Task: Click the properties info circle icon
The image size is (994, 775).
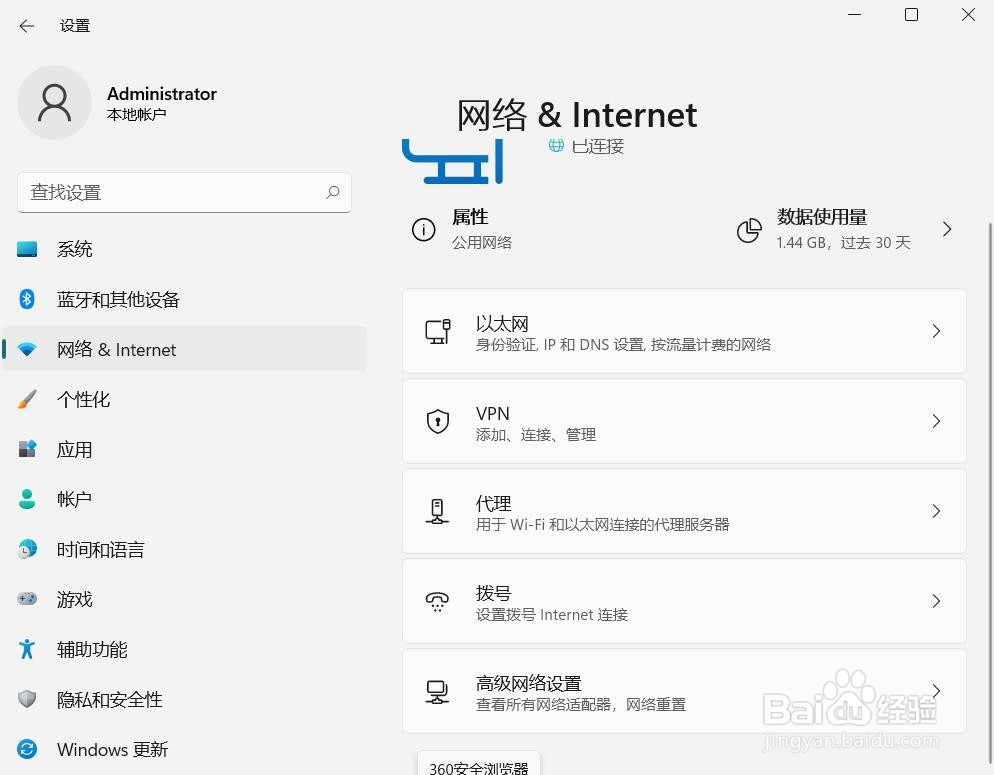Action: click(x=423, y=229)
